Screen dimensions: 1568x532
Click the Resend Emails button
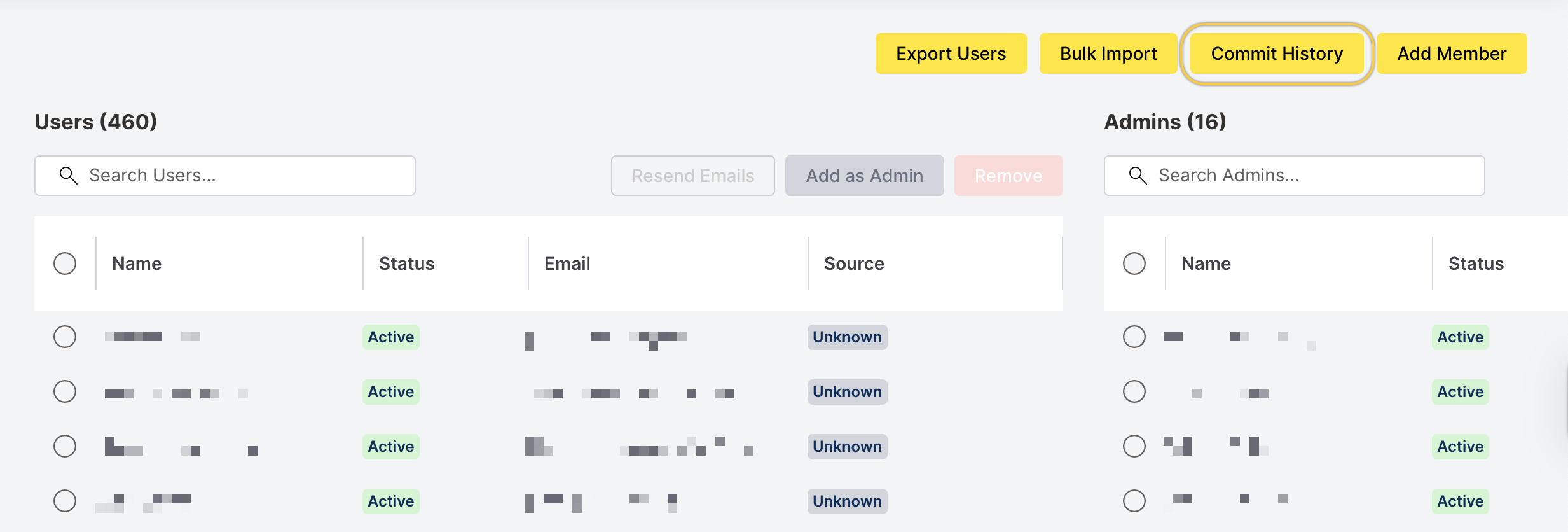pyautogui.click(x=692, y=176)
